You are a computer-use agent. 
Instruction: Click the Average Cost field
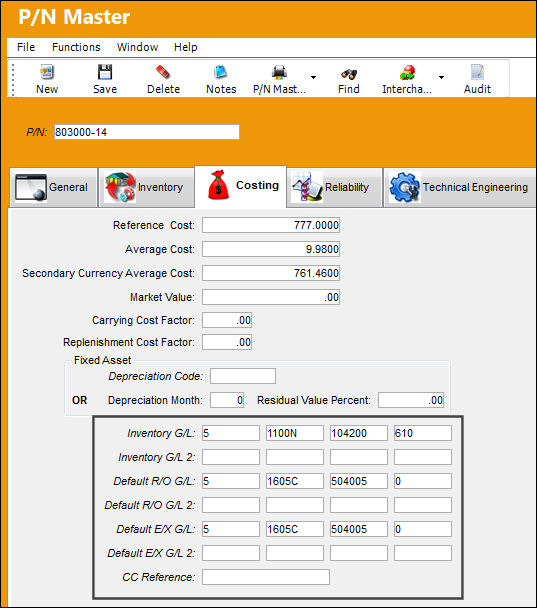point(271,249)
